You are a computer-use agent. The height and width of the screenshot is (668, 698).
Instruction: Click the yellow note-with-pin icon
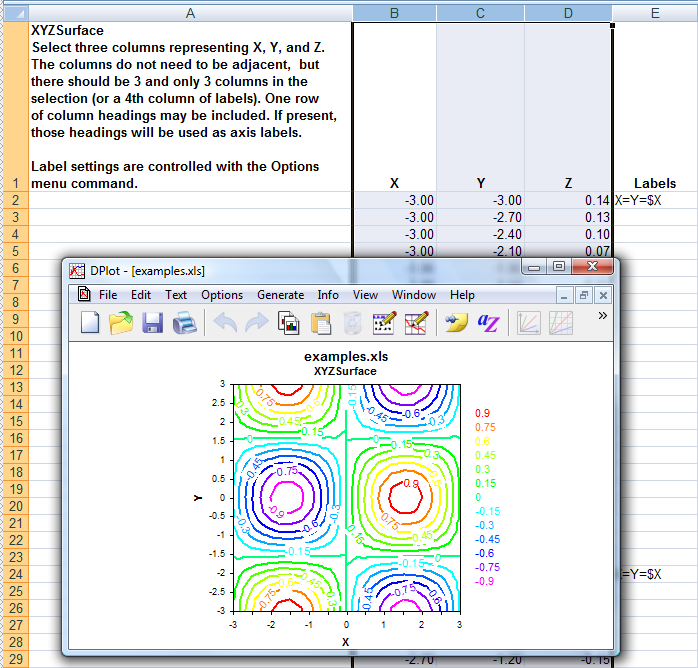pos(456,323)
